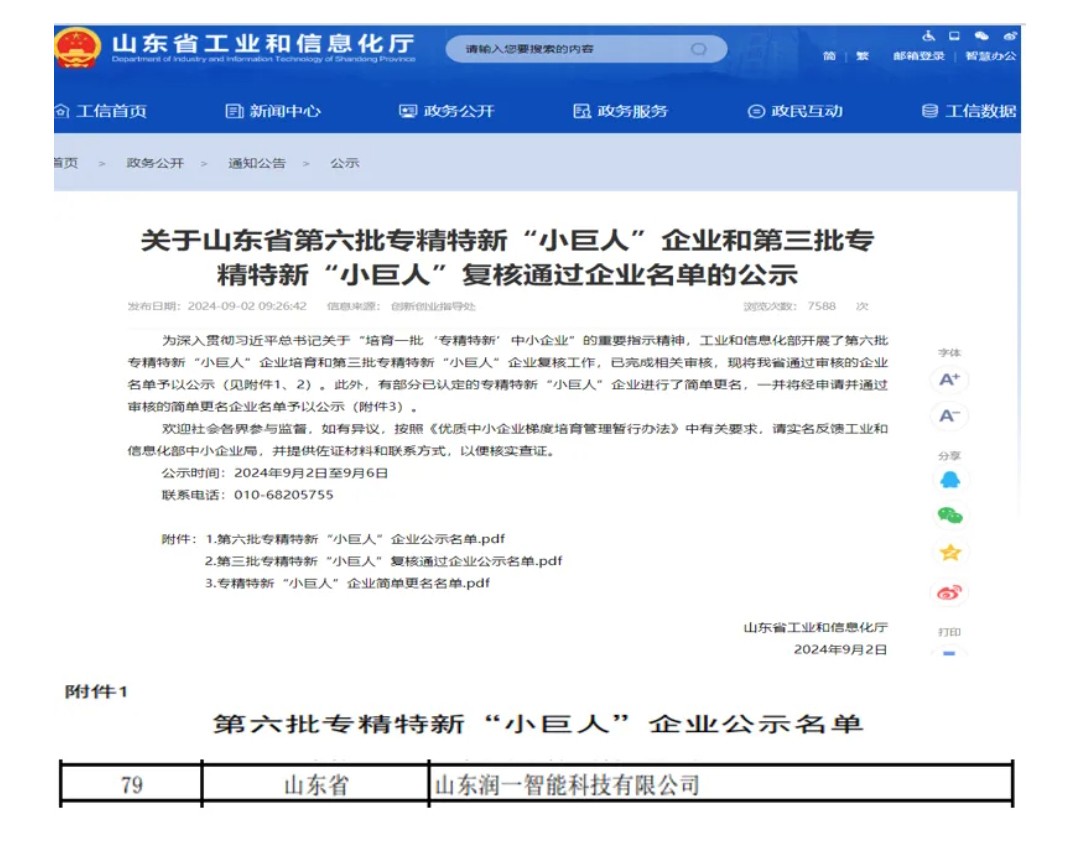Focus the search box 请输入您要搜索的内容
This screenshot has width=1080, height=864.
click(x=586, y=49)
